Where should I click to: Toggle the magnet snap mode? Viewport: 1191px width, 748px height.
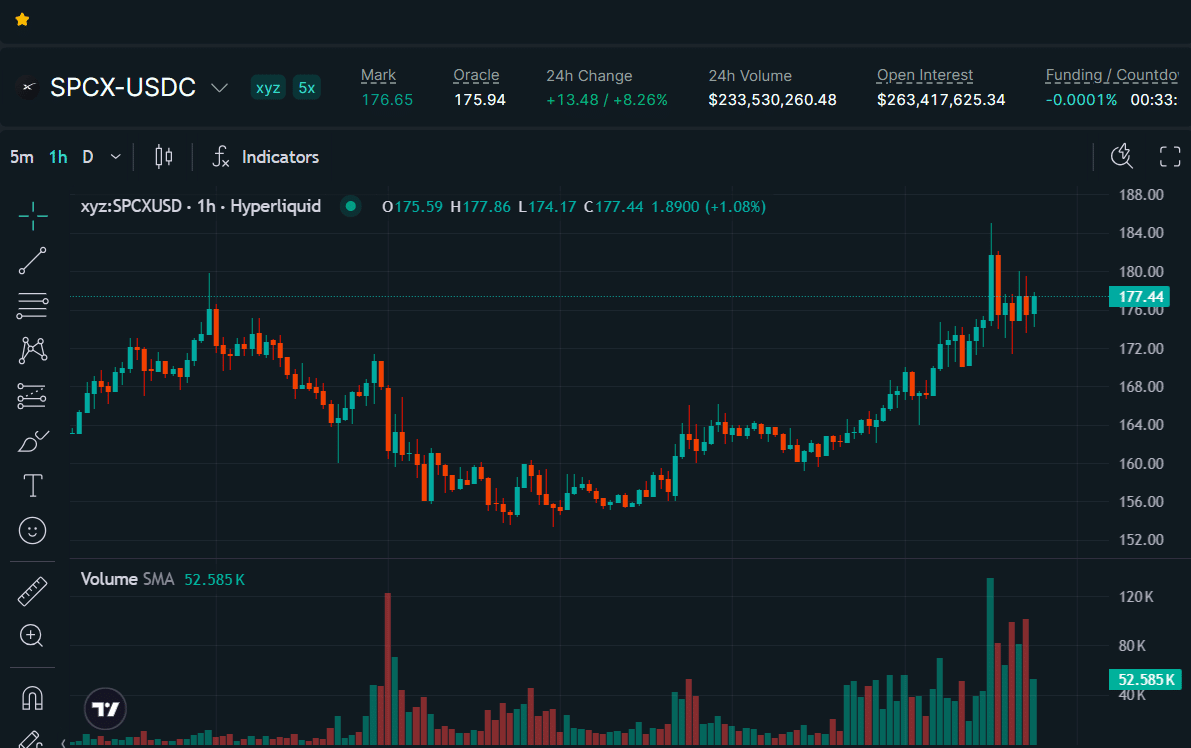[33, 697]
